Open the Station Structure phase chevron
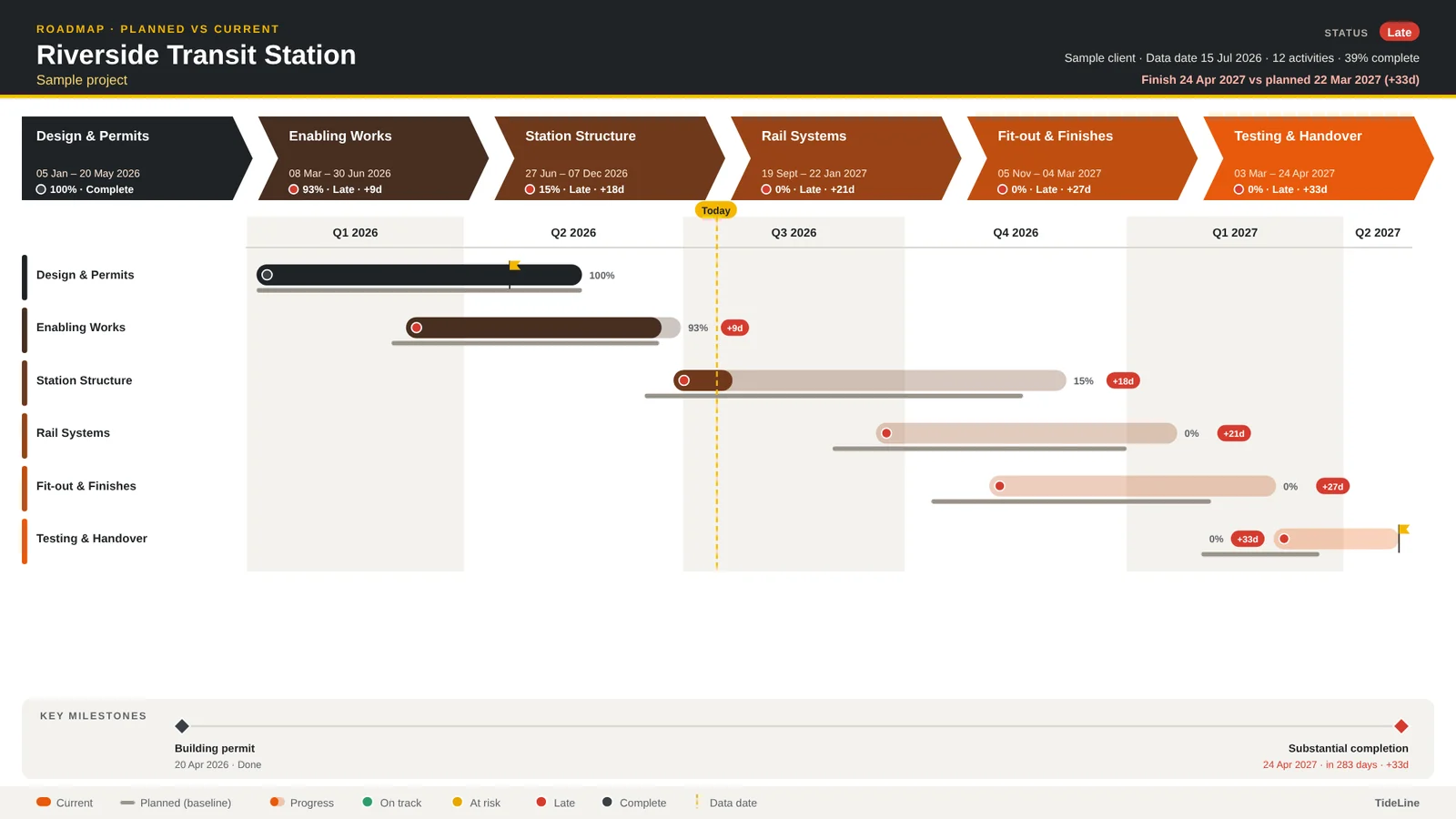 pos(610,158)
